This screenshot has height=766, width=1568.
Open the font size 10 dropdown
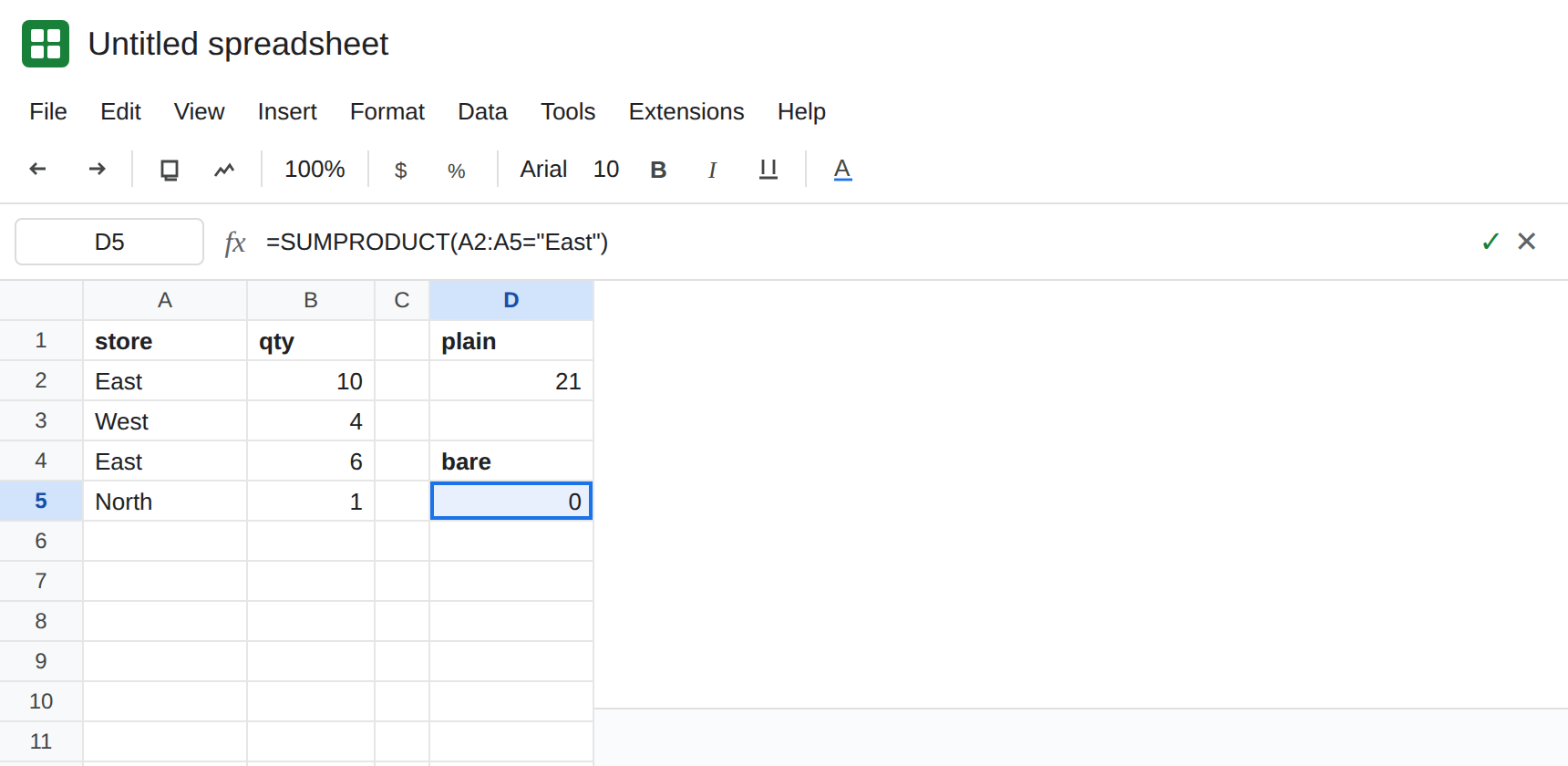606,170
